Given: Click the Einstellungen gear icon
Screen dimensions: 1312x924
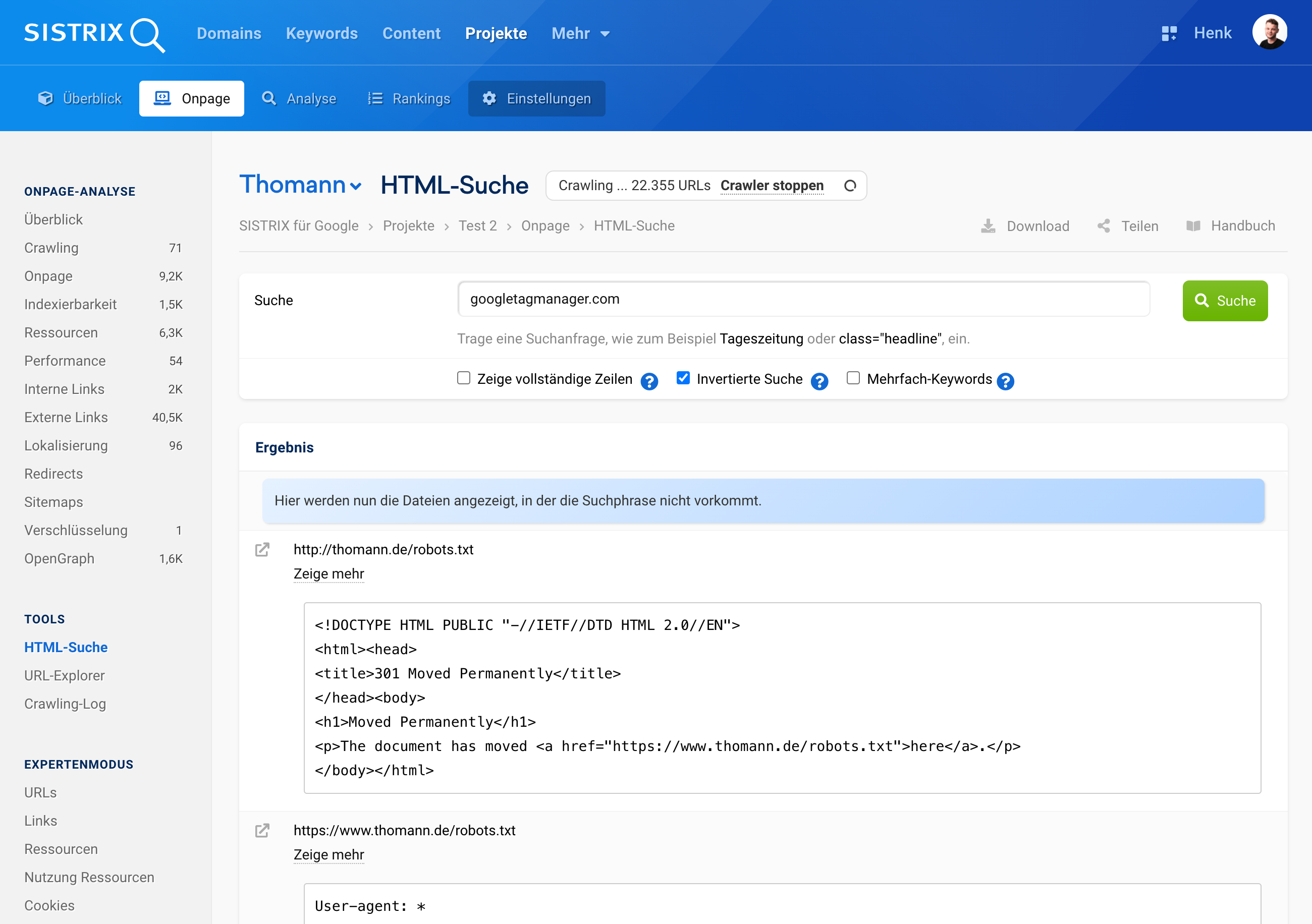Looking at the screenshot, I should pos(489,98).
